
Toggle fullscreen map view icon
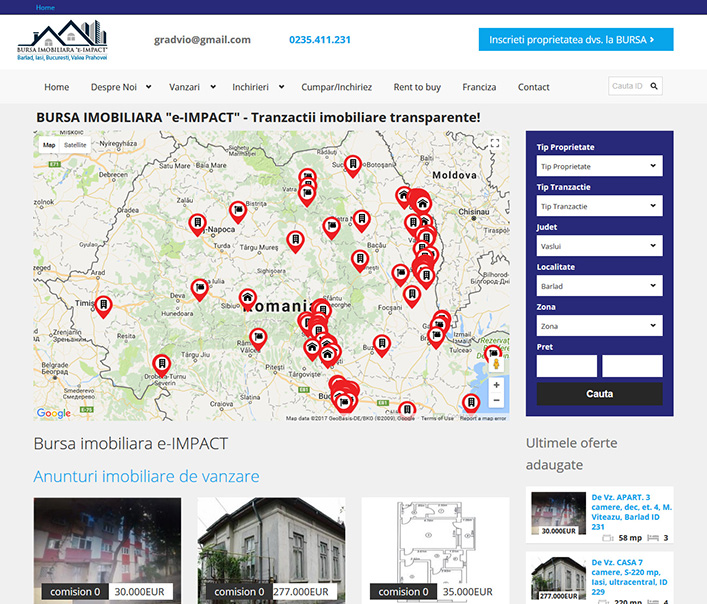[x=495, y=143]
